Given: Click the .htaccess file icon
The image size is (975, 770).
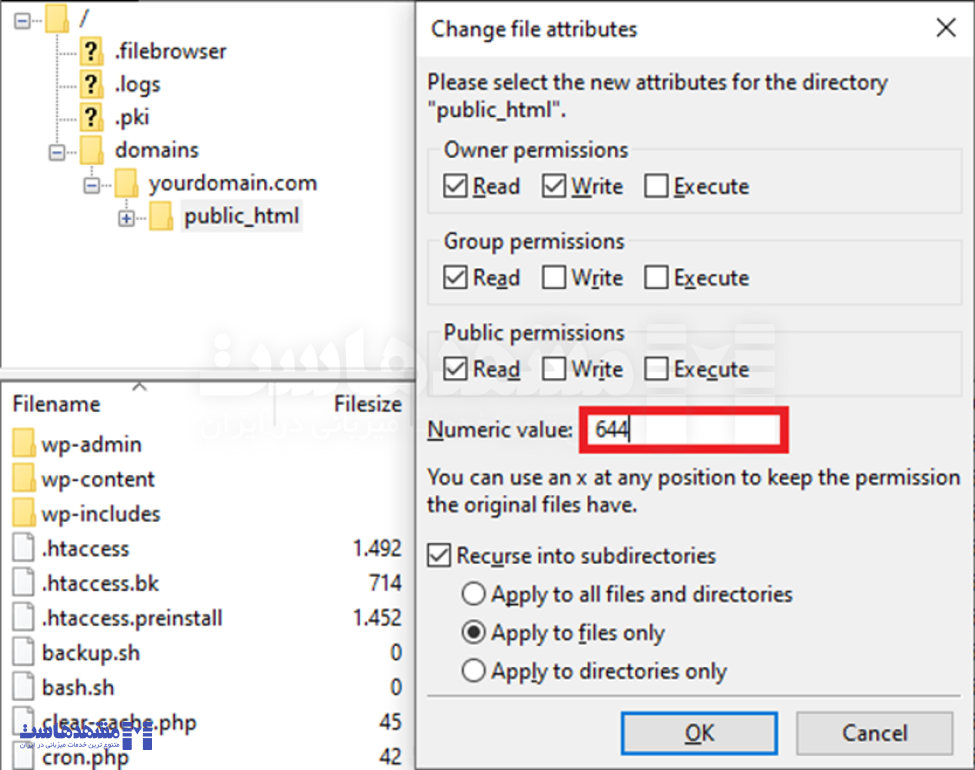Looking at the screenshot, I should 24,549.
